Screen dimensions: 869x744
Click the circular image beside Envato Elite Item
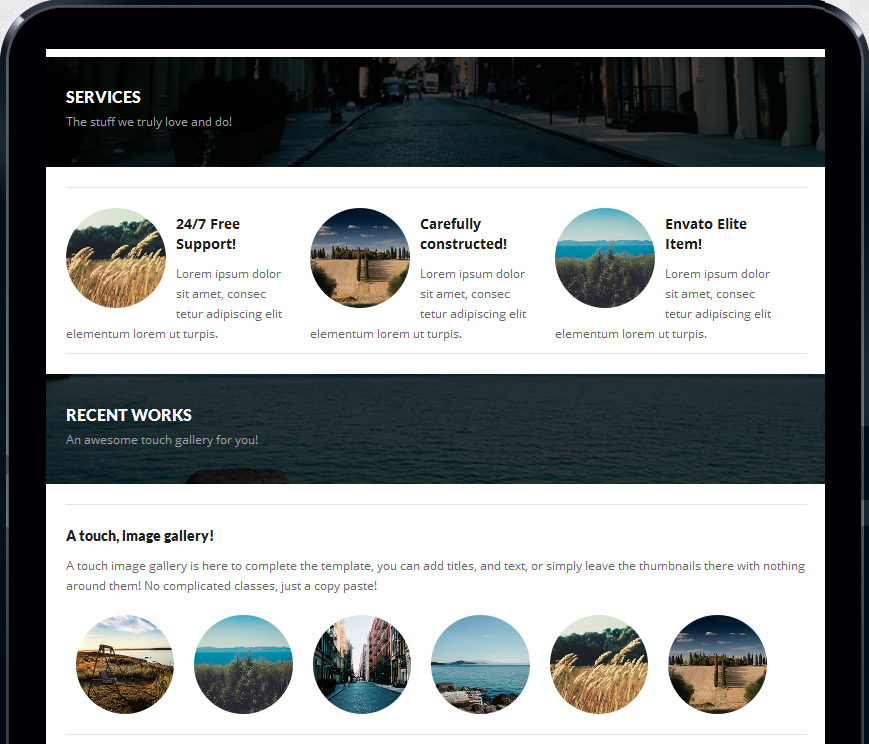(x=605, y=258)
